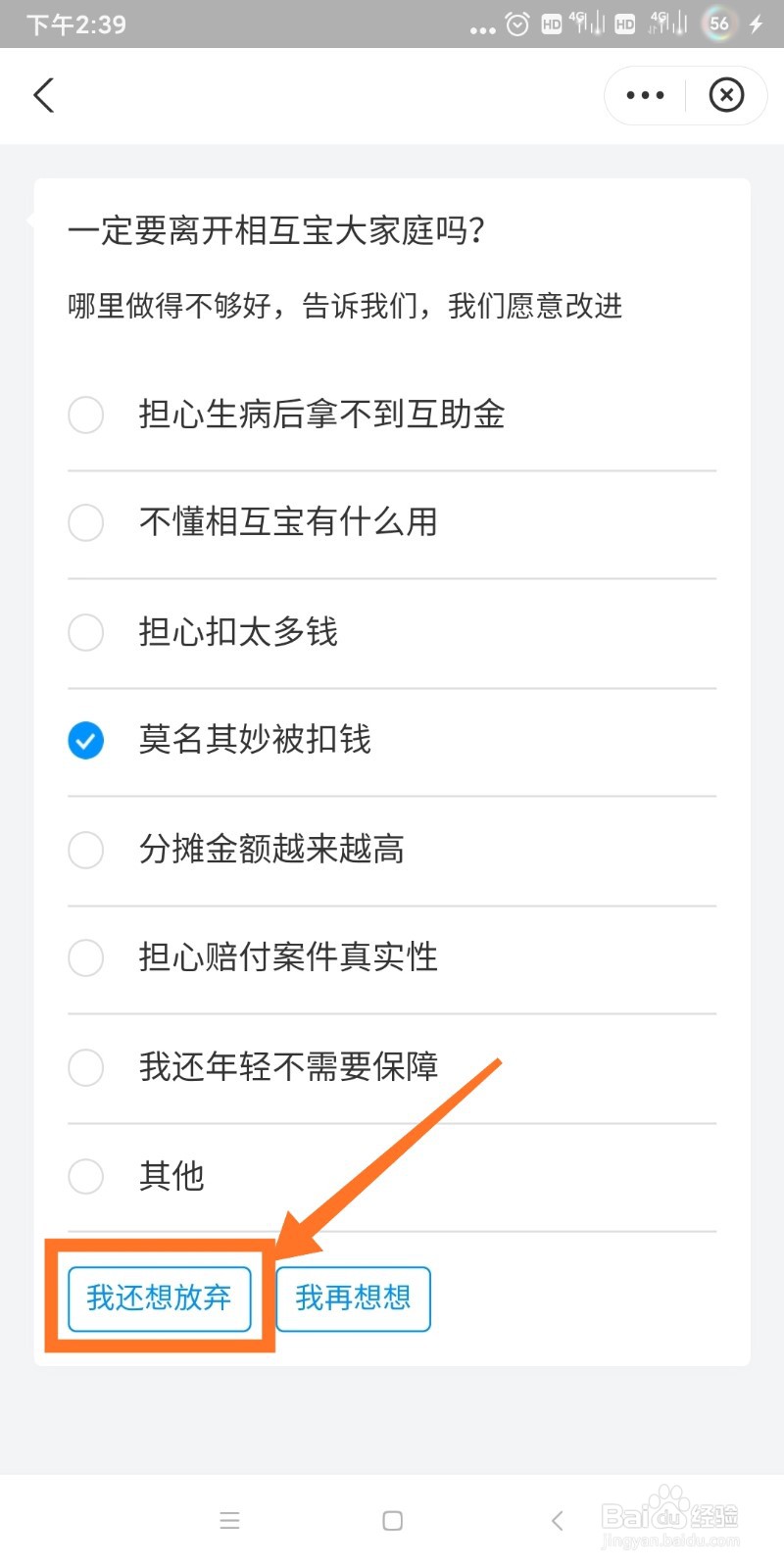Screen dimensions: 784x1568
Task: Tap the back arrow at top left
Action: point(44,95)
